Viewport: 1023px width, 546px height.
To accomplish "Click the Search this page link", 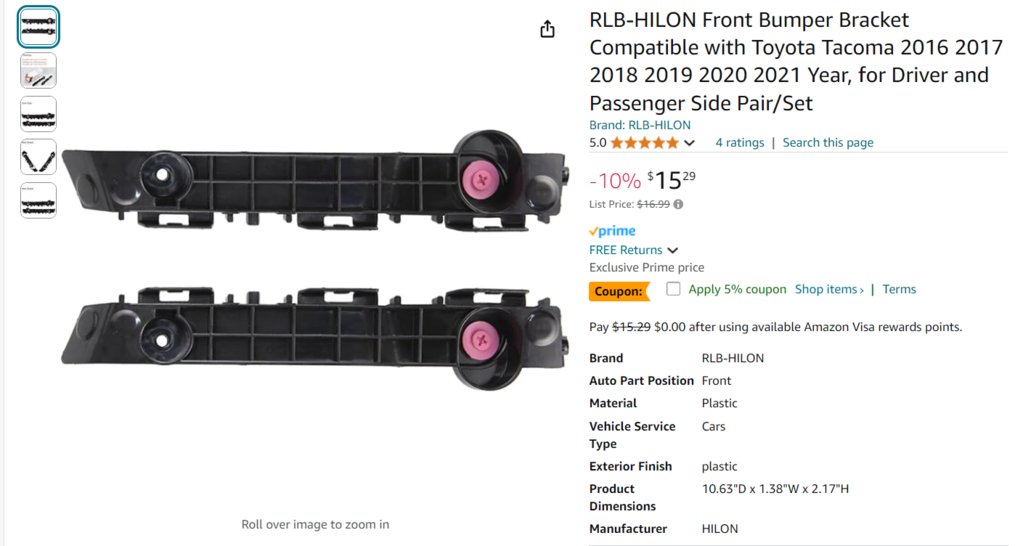I will pyautogui.click(x=828, y=142).
